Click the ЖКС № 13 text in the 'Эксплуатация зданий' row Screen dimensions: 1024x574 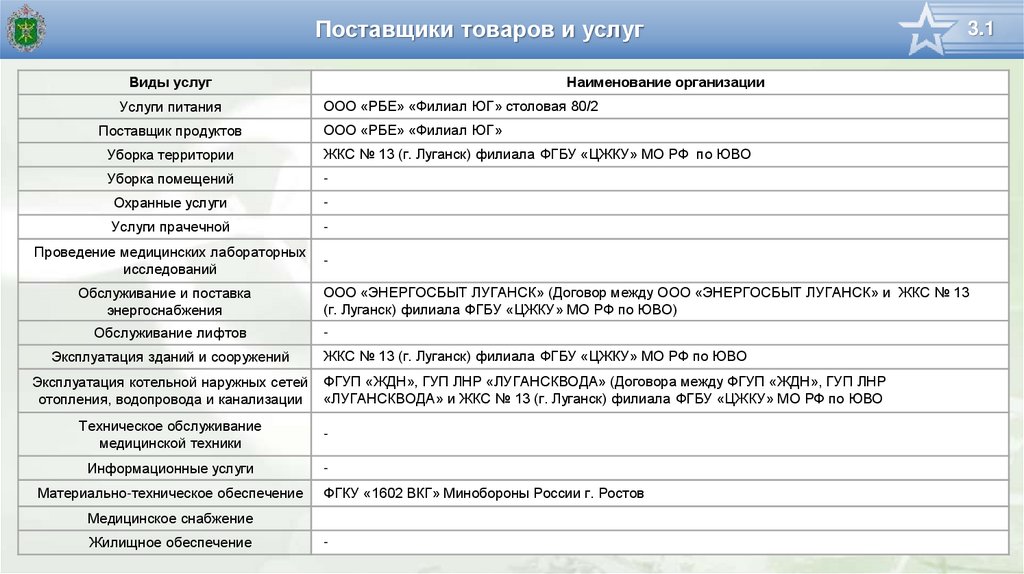(x=535, y=357)
